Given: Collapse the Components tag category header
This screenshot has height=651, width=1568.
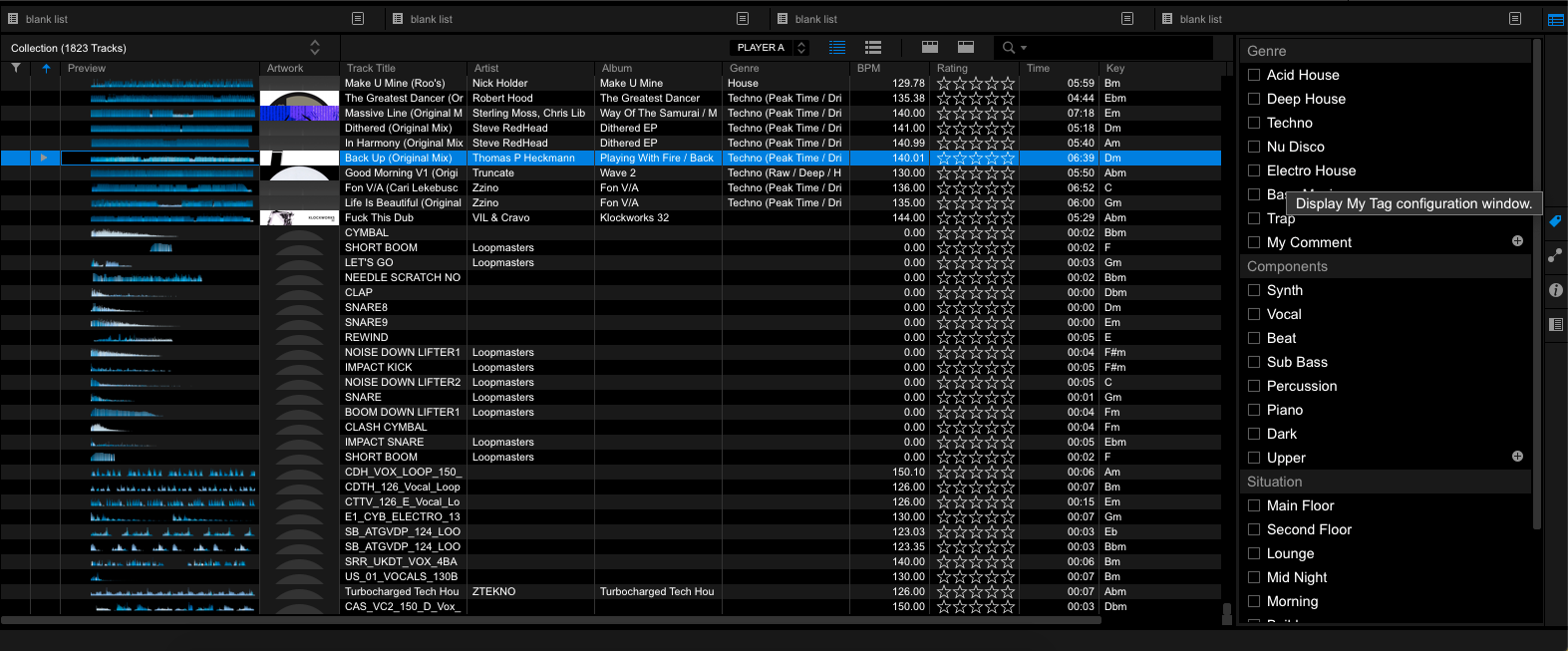Looking at the screenshot, I should 1386,266.
